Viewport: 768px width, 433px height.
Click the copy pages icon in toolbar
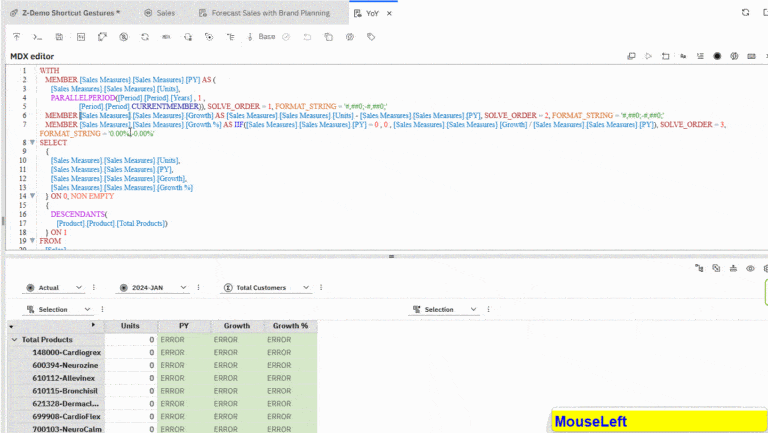[x=329, y=37]
